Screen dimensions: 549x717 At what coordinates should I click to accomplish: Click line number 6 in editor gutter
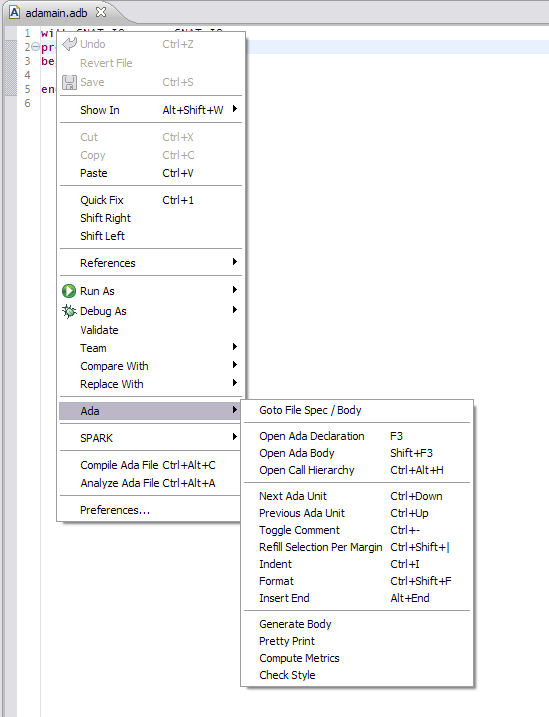[x=27, y=103]
